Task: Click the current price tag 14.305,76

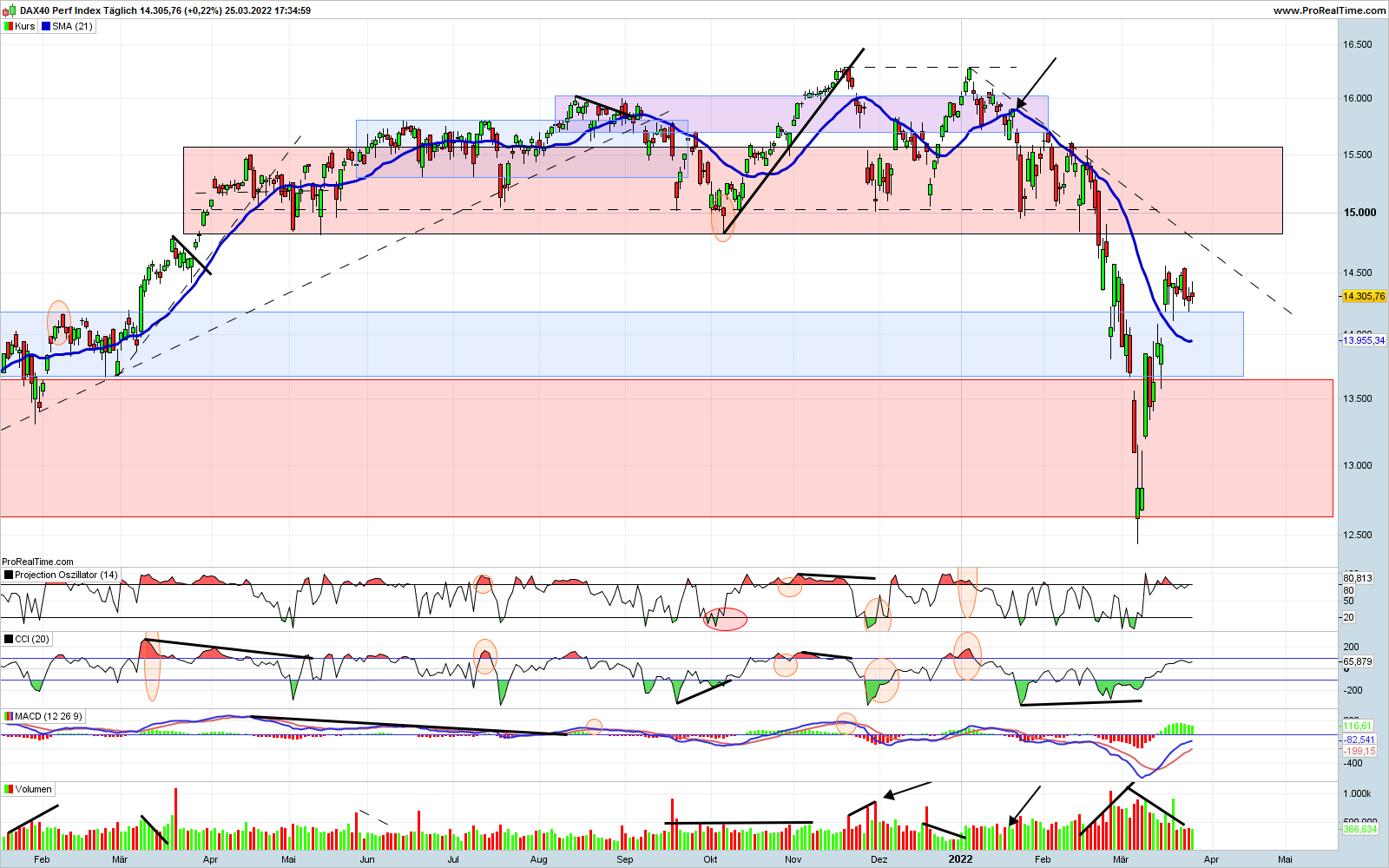Action: coord(1364,296)
